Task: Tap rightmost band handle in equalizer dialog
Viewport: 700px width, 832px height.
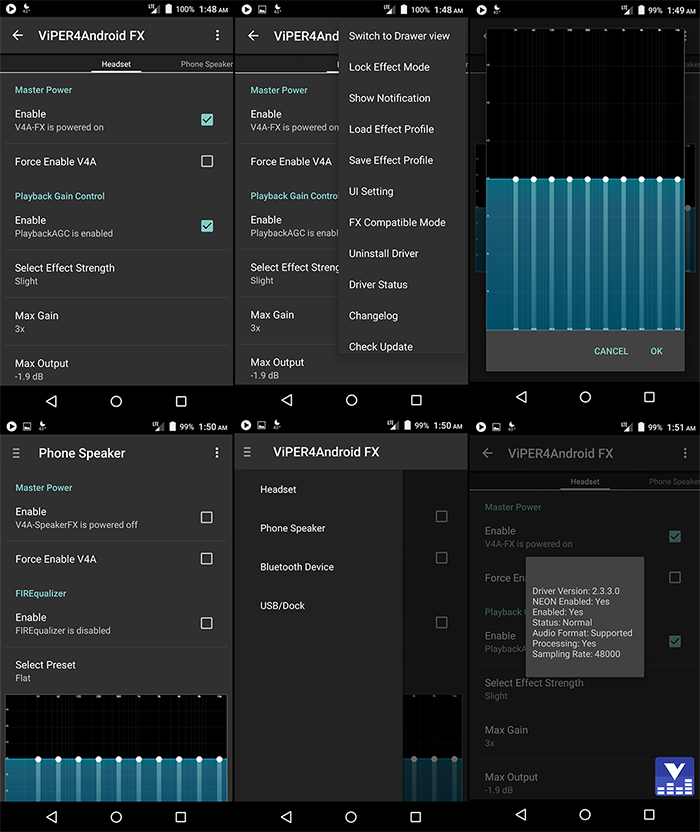Action: (x=678, y=179)
